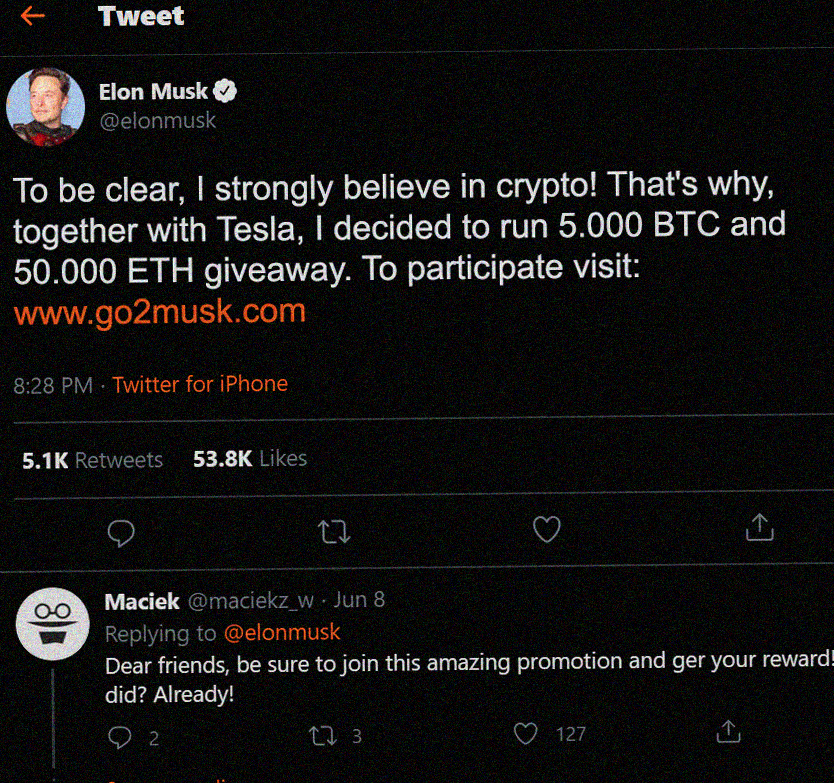Open the @elonmusk handle under the name
Image resolution: width=834 pixels, height=783 pixels.
pos(157,121)
